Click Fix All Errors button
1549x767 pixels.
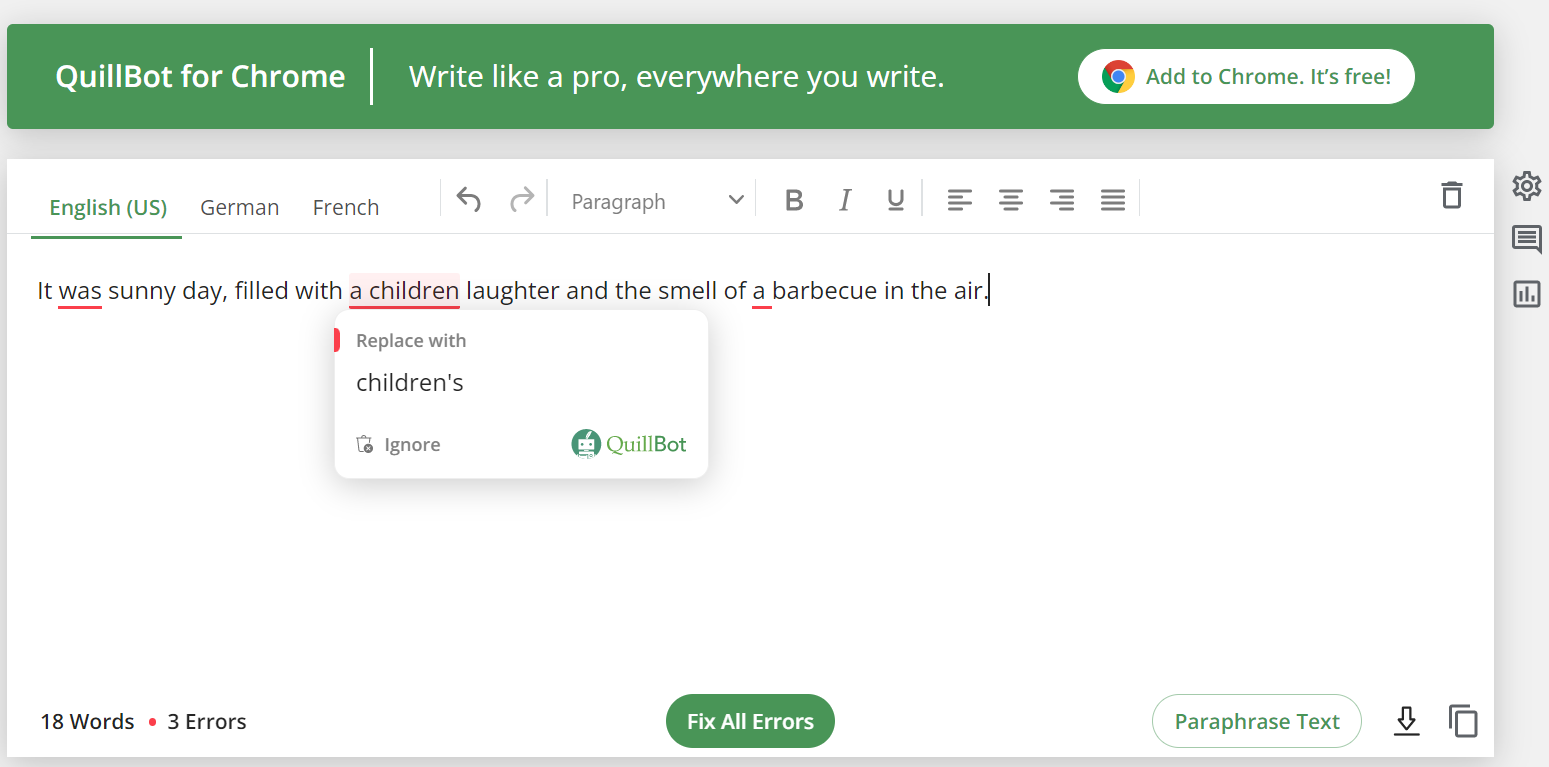pos(750,721)
